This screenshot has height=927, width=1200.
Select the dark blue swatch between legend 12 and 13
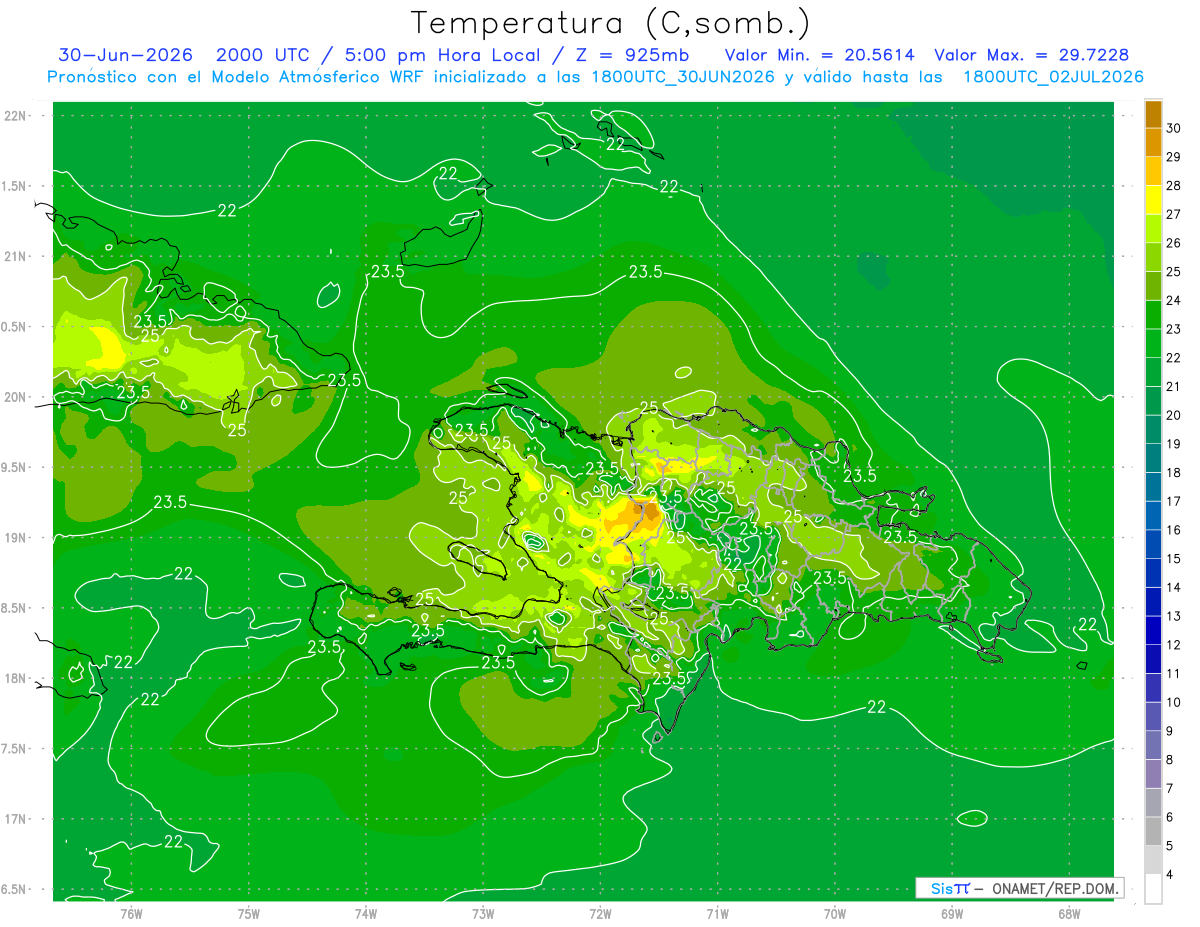click(x=1153, y=630)
